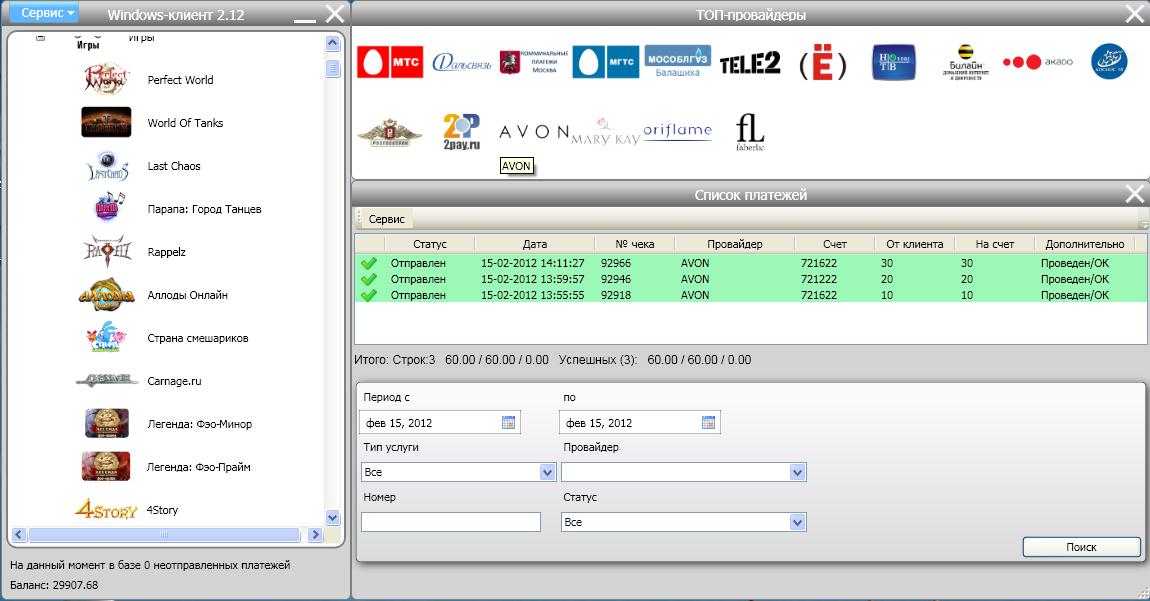Click the 4Story game icon
Screen dimensions: 1150x601
106,509
